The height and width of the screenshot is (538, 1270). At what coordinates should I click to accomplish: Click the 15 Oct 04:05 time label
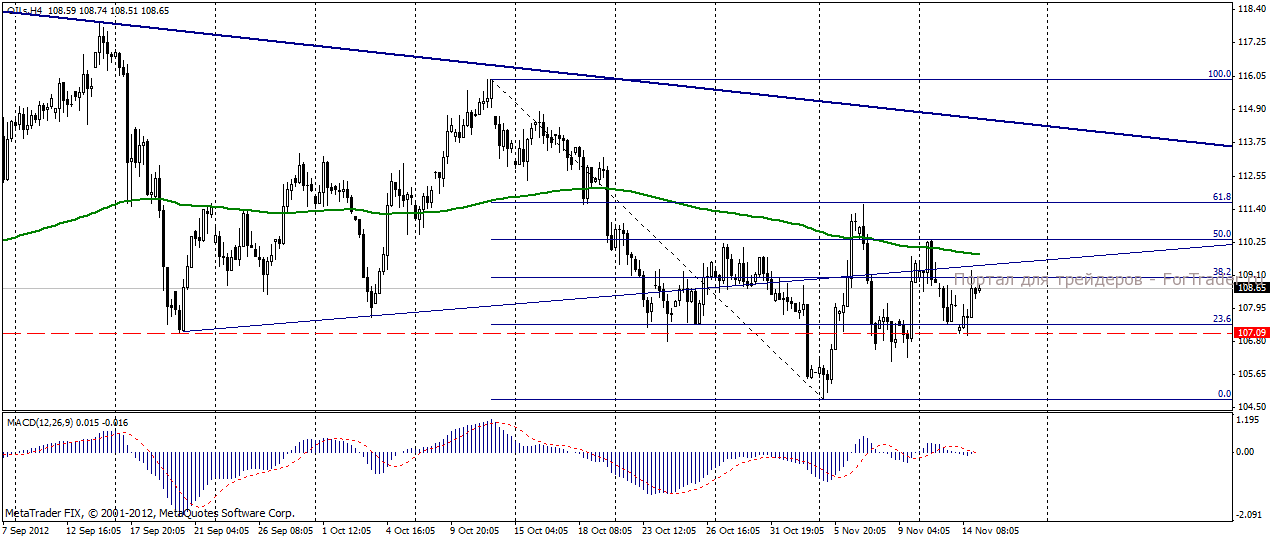pos(544,529)
